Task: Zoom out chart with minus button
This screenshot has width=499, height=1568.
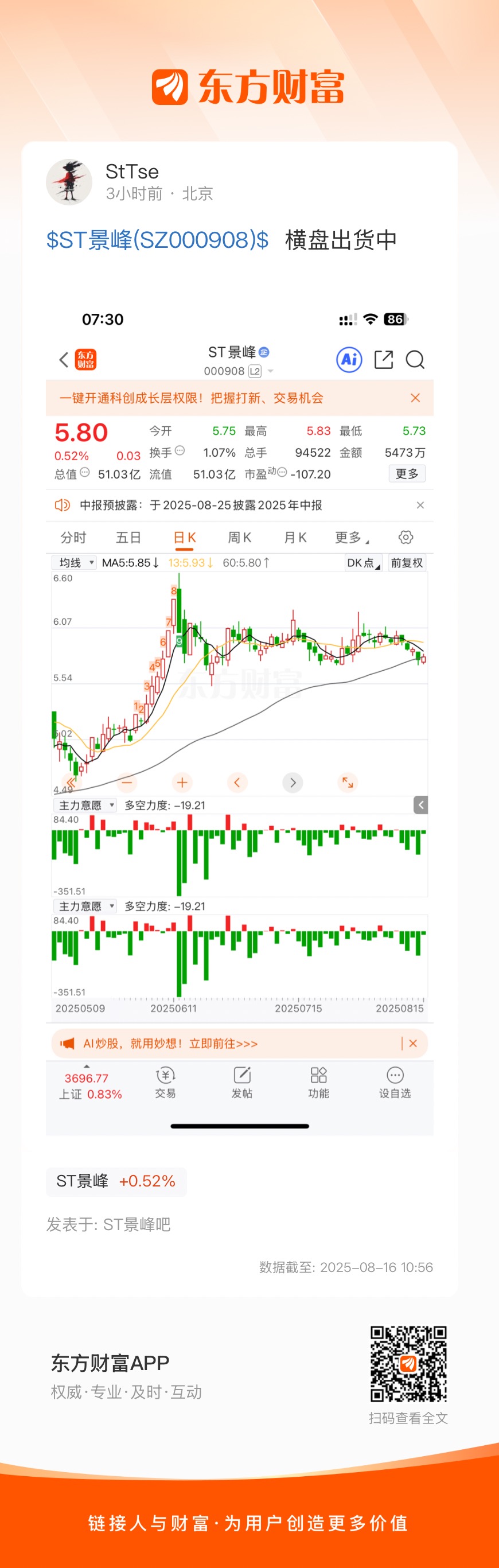Action: 127,782
